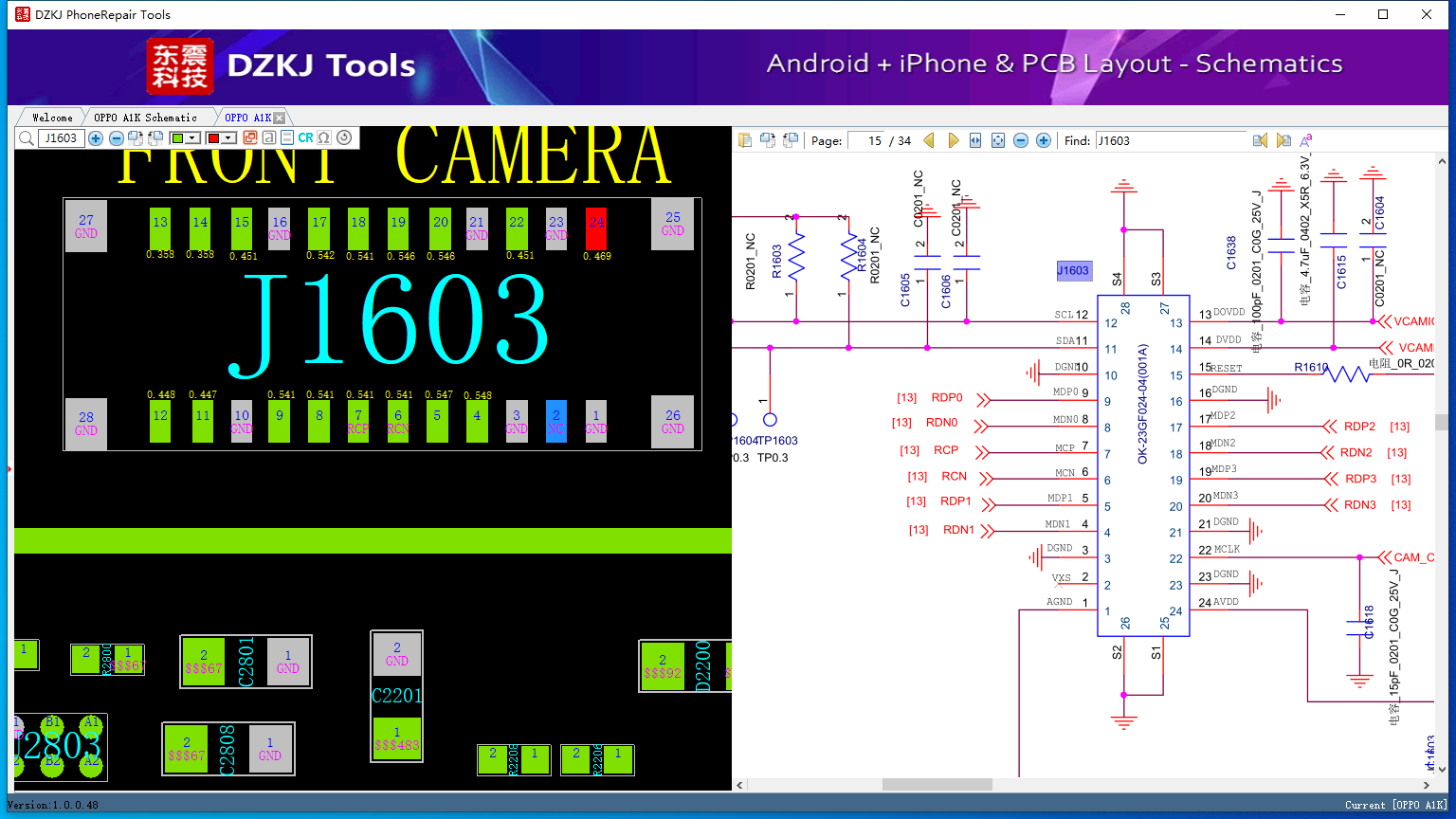1456x819 pixels.
Task: Pick the red color swatch in PCB toolbar
Action: coord(213,138)
